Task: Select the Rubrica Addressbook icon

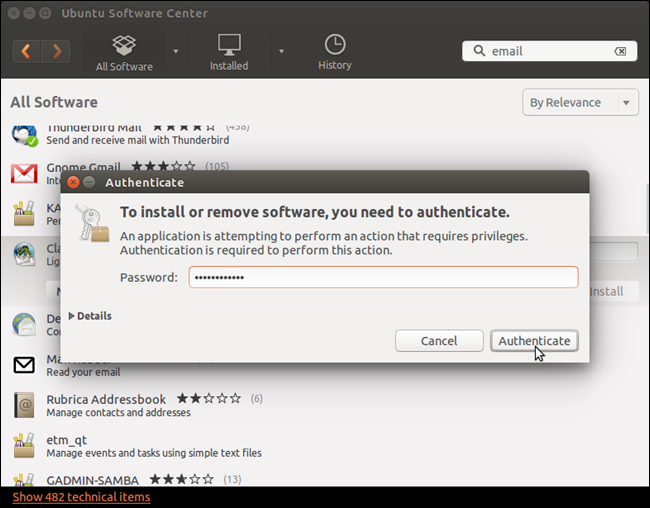Action: (24, 405)
